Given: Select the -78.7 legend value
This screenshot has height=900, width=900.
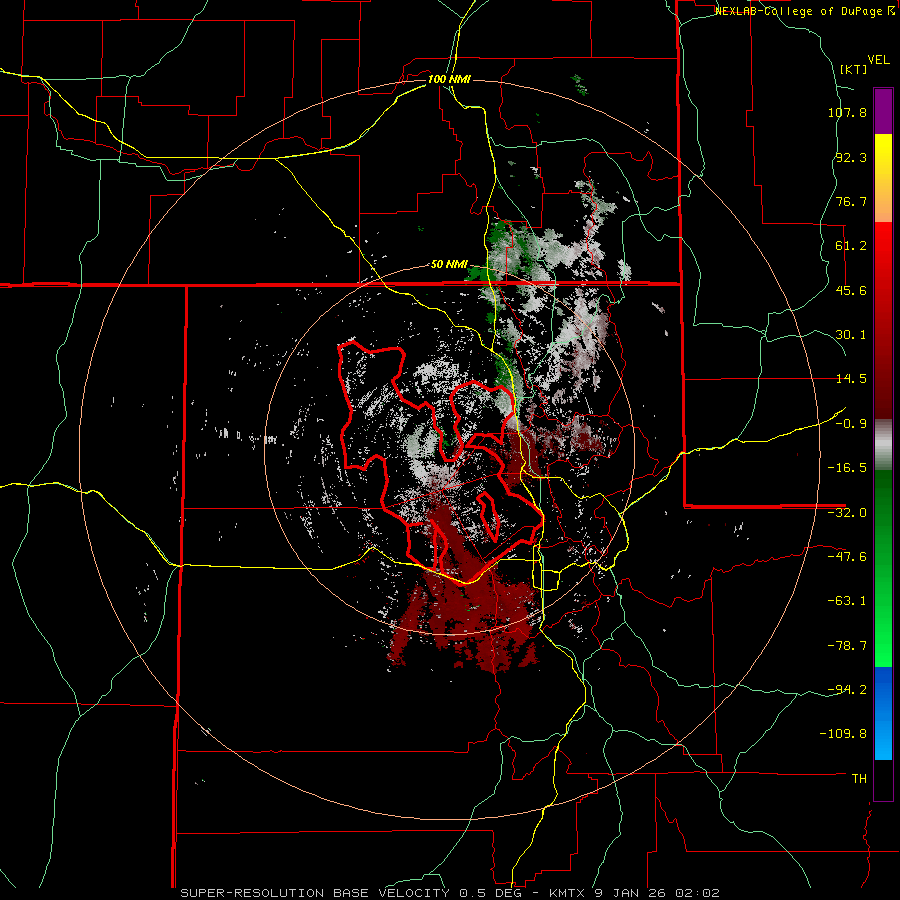Looking at the screenshot, I should click(847, 646).
